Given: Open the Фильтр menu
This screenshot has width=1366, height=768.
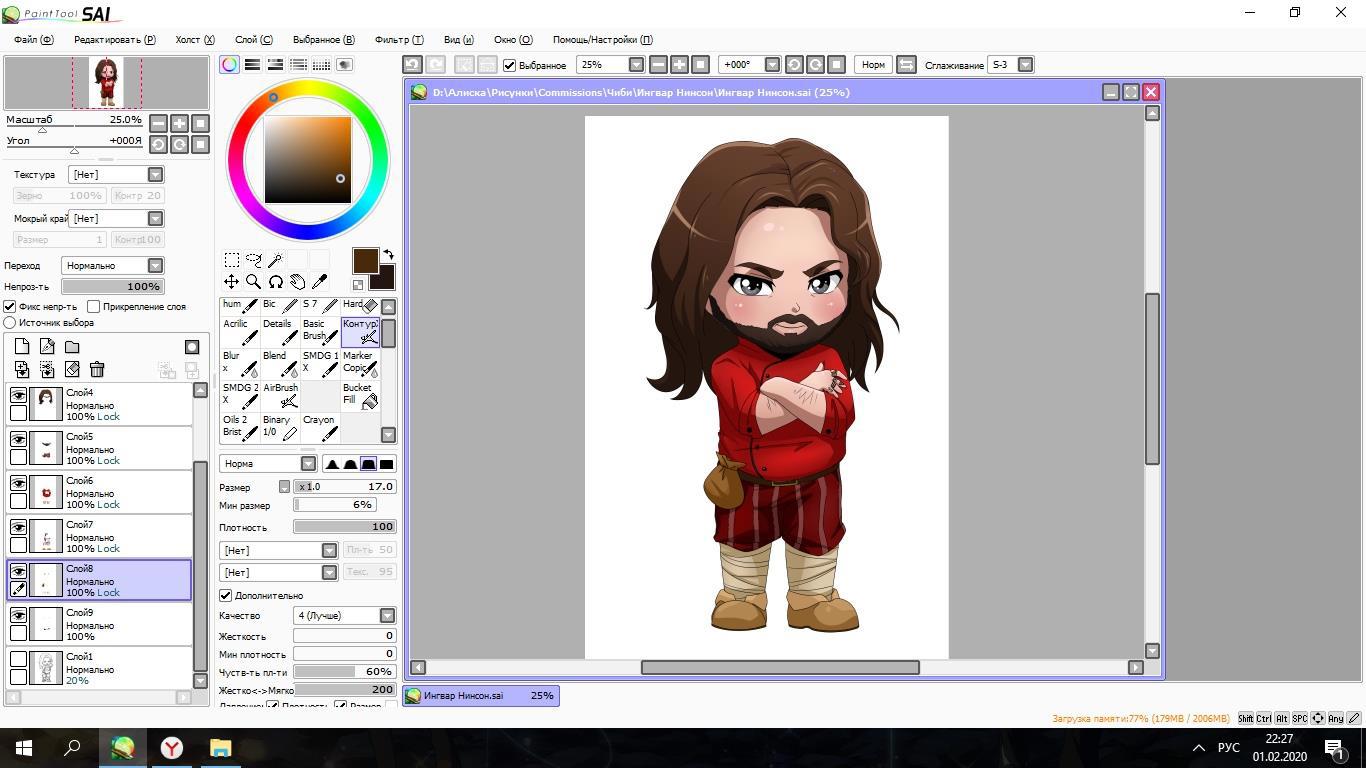Looking at the screenshot, I should 398,40.
